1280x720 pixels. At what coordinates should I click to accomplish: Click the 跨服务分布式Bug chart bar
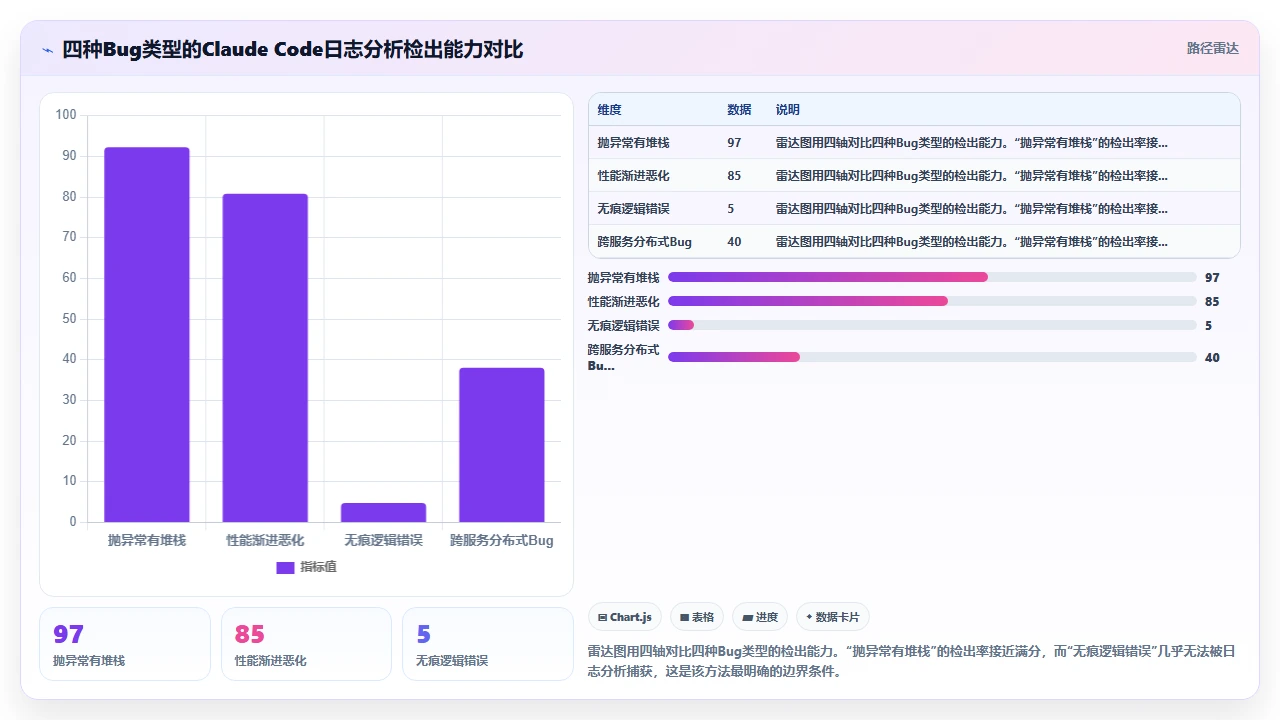click(501, 445)
